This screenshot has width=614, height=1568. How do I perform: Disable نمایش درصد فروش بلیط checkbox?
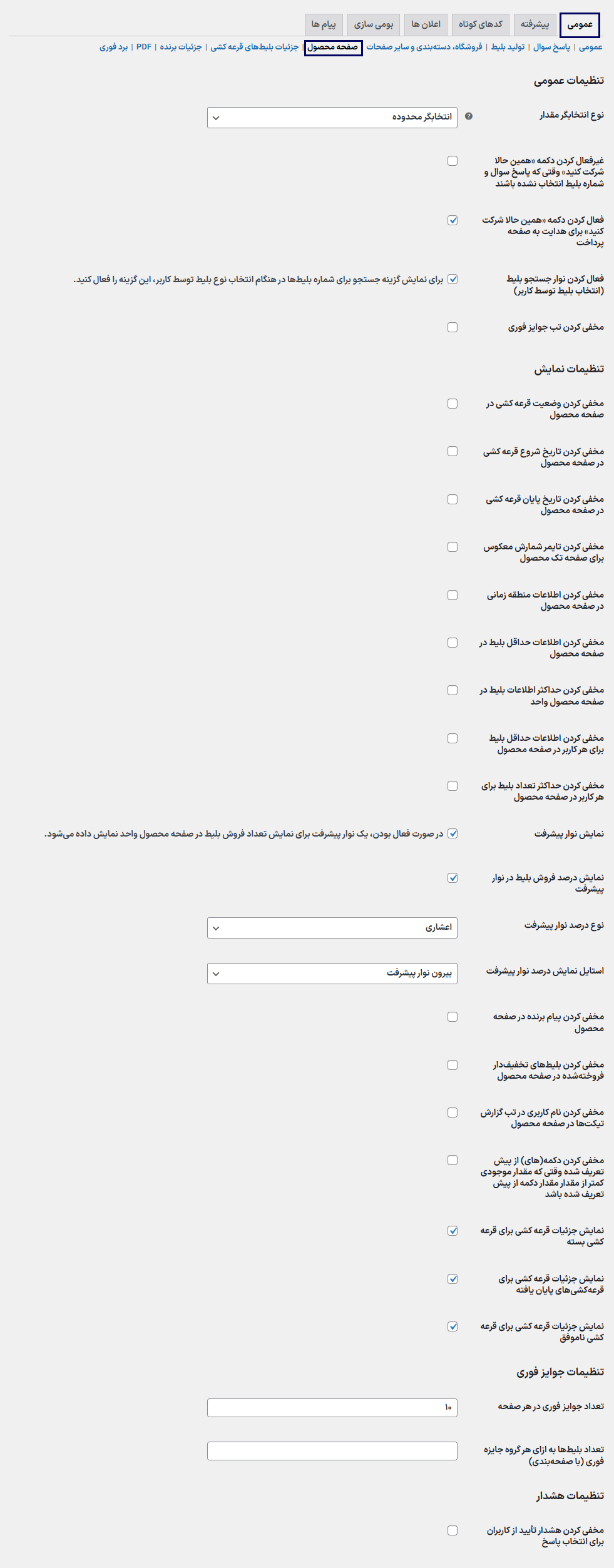[453, 878]
